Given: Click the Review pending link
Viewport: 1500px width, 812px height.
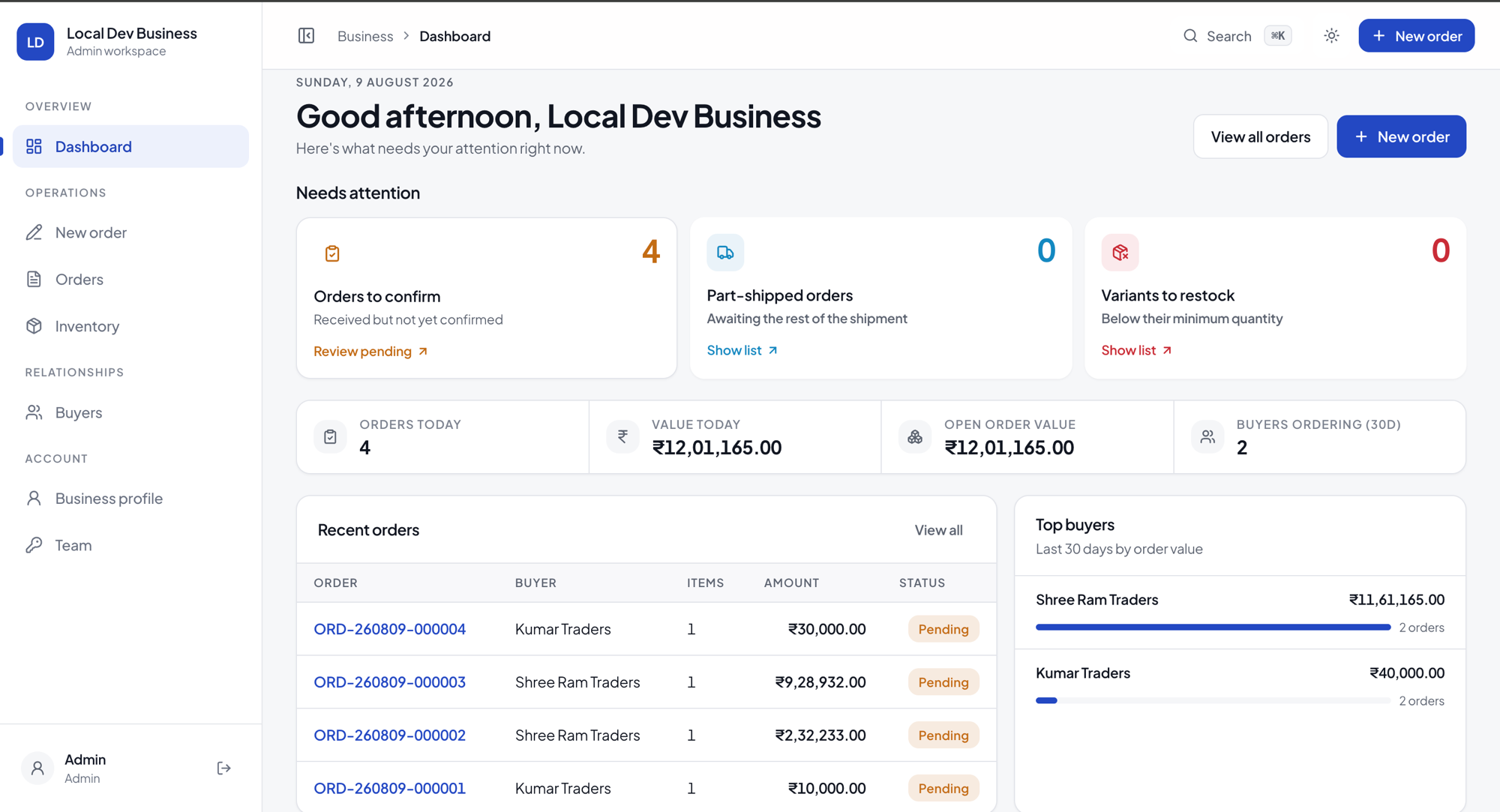Looking at the screenshot, I should tap(370, 351).
